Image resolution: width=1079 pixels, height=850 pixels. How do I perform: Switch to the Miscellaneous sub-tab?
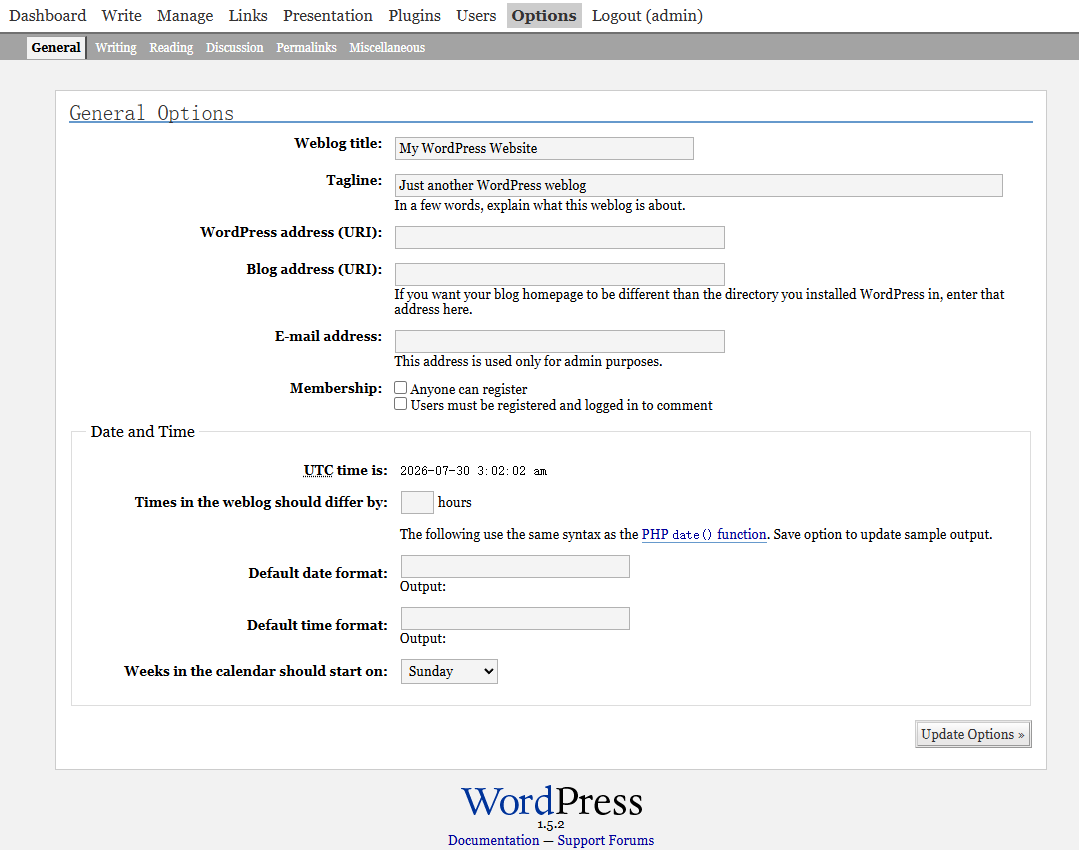coord(387,47)
